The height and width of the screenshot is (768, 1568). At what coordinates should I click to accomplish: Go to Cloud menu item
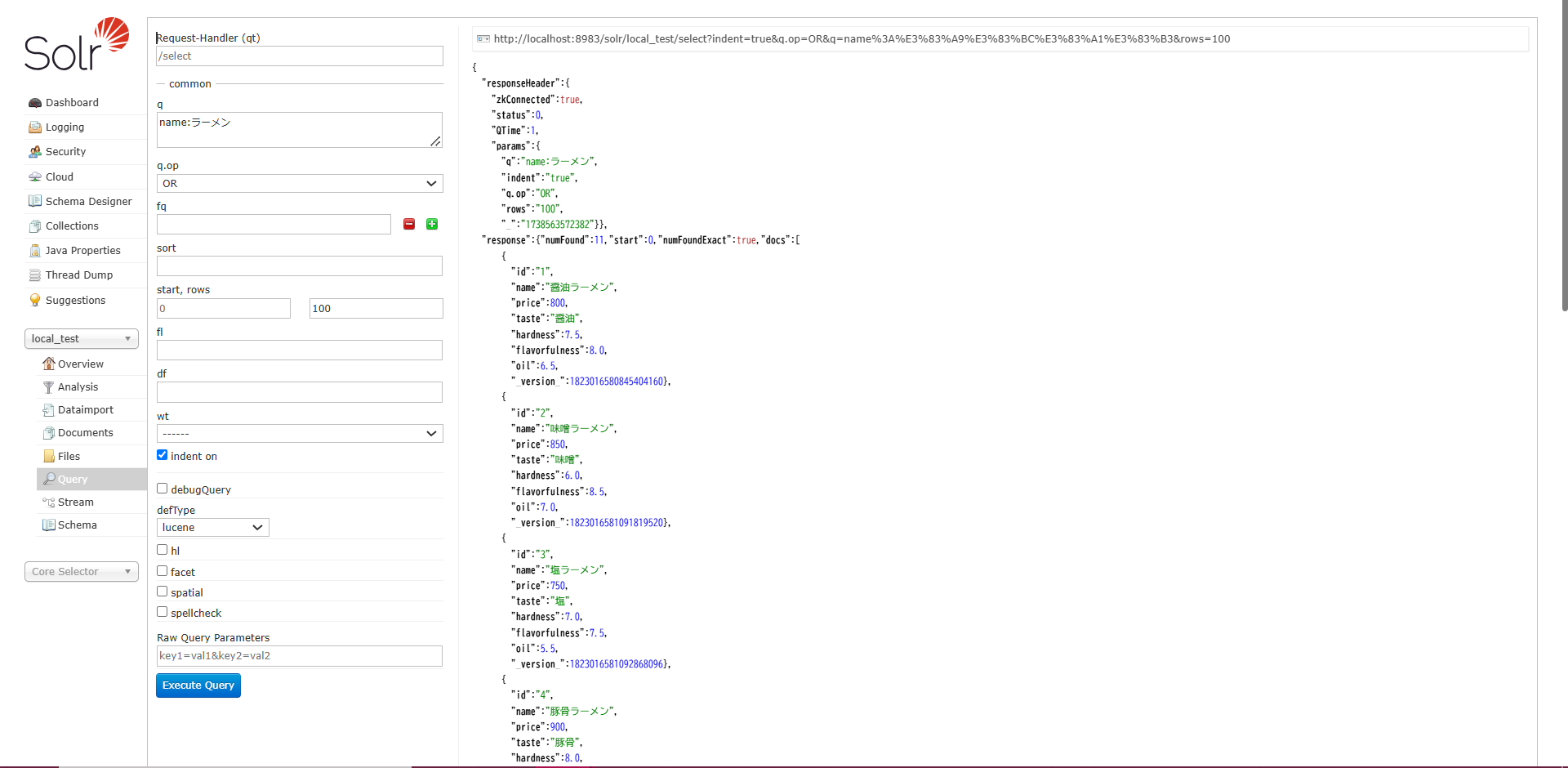click(x=60, y=177)
